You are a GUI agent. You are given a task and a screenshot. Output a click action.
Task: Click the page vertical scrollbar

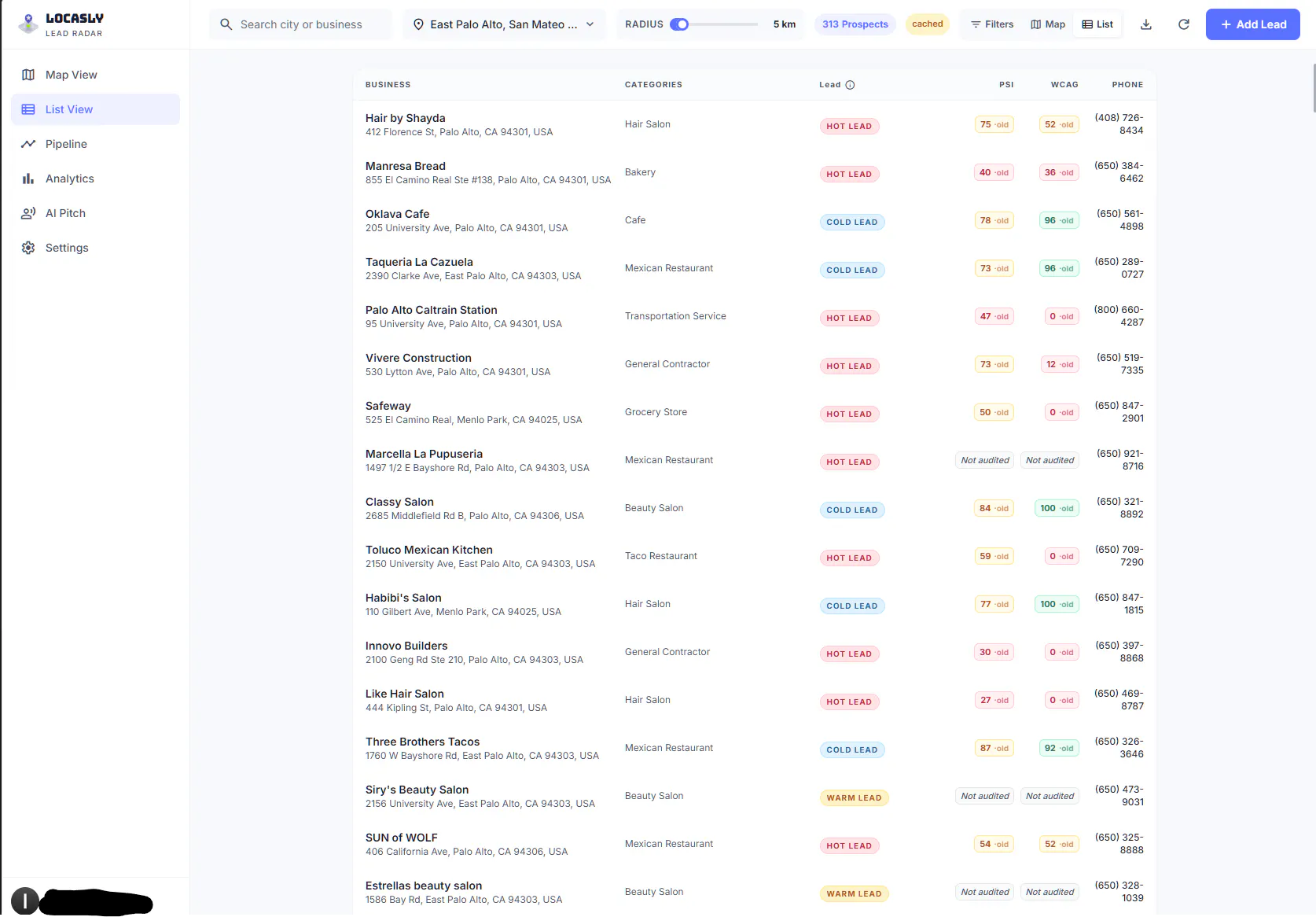pos(1313,88)
